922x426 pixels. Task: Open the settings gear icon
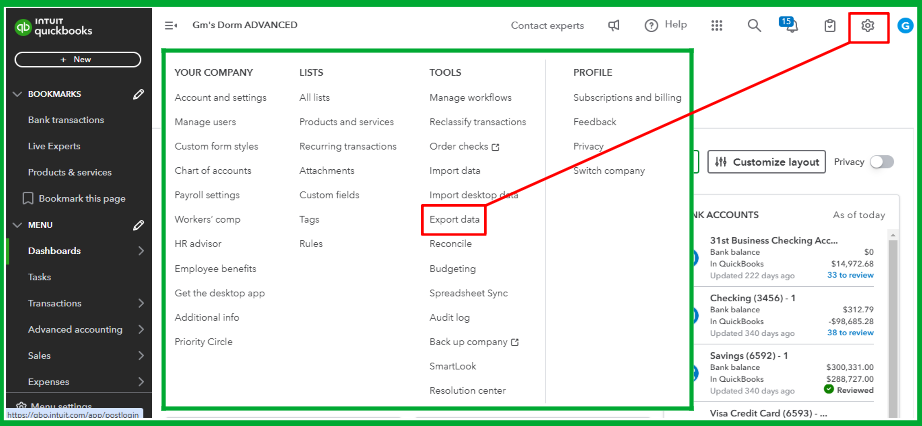(x=868, y=26)
